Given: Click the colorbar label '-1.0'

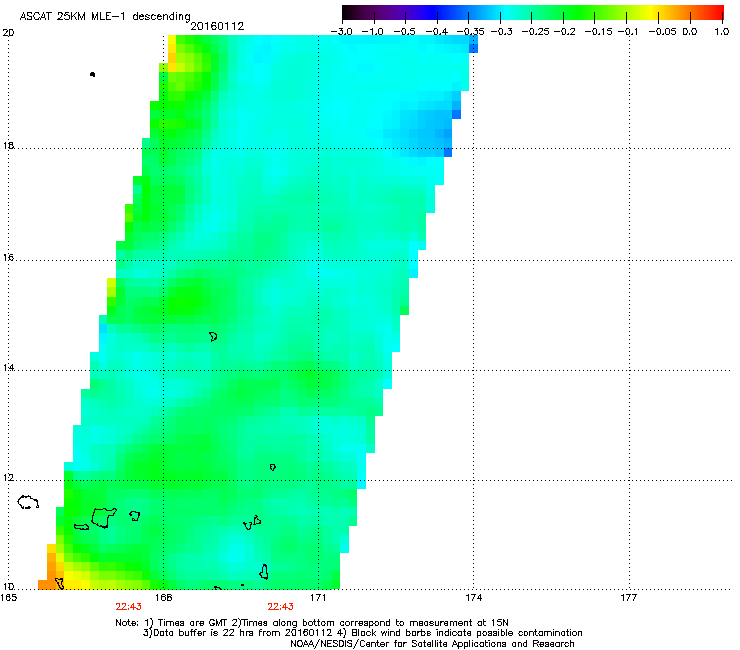Looking at the screenshot, I should coord(373,32).
